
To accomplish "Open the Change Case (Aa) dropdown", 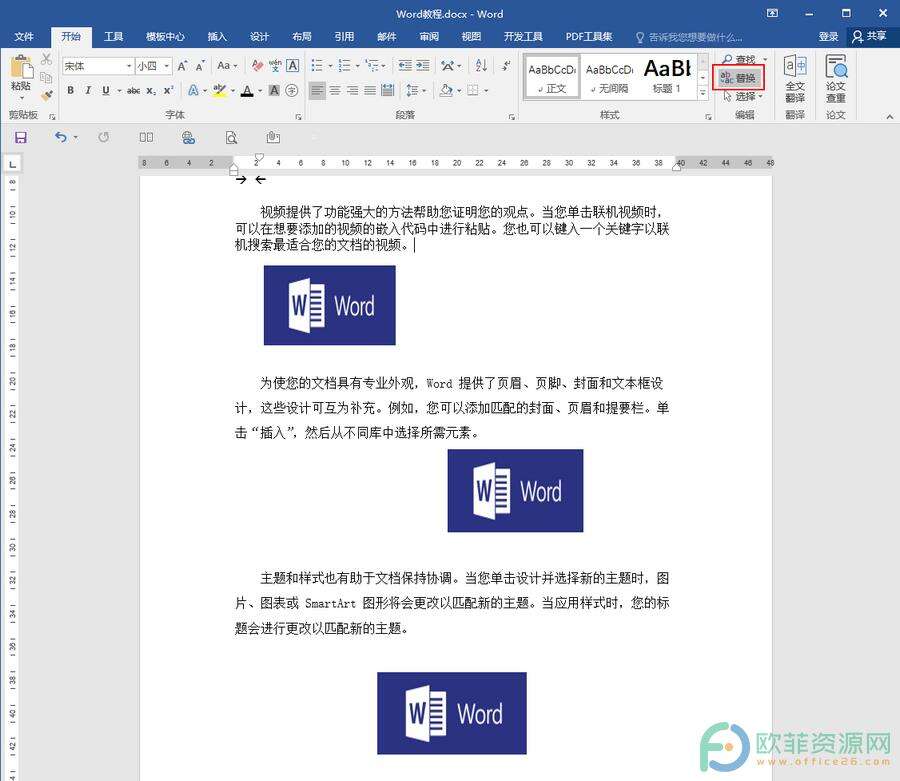I will click(227, 66).
